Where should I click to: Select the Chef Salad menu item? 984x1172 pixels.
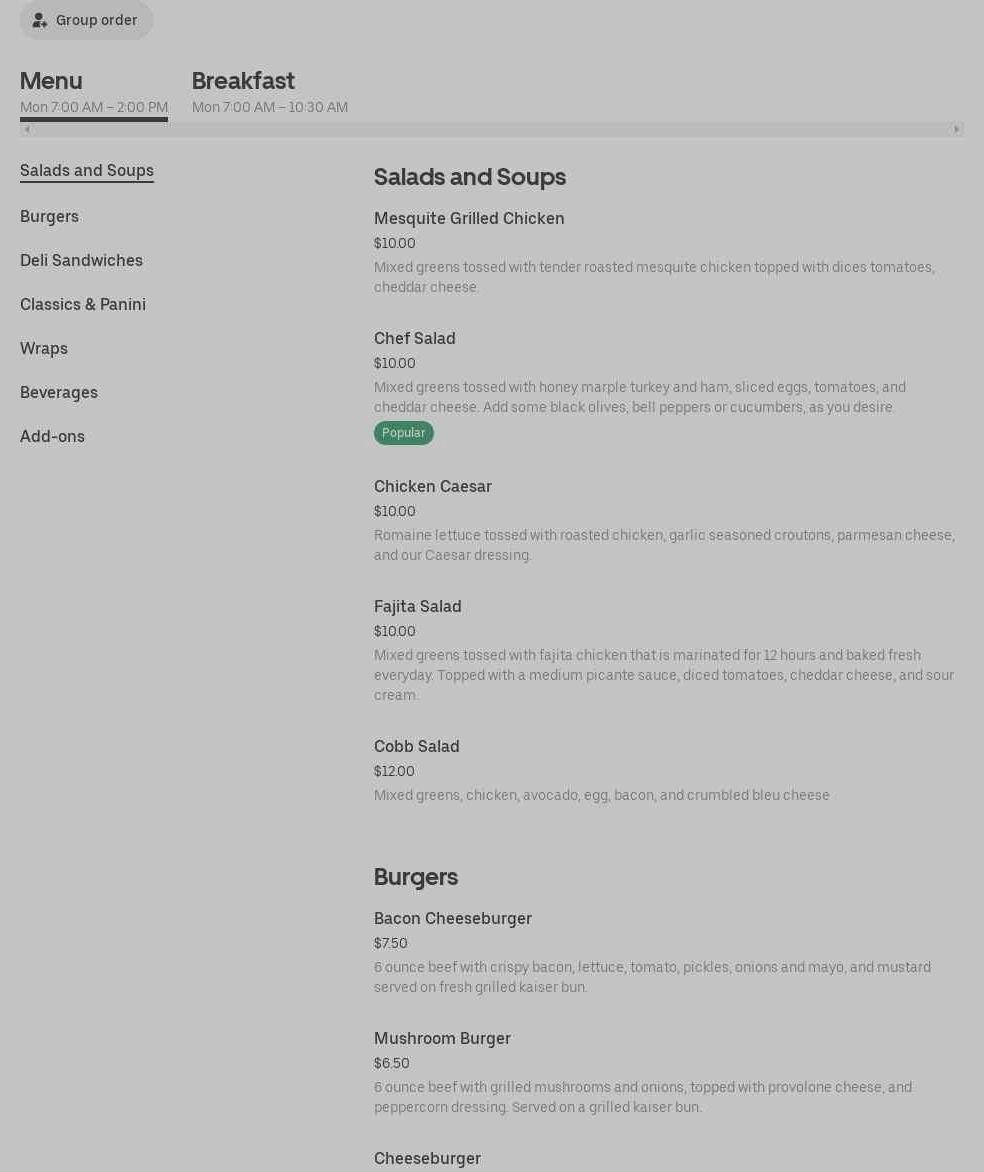(414, 338)
